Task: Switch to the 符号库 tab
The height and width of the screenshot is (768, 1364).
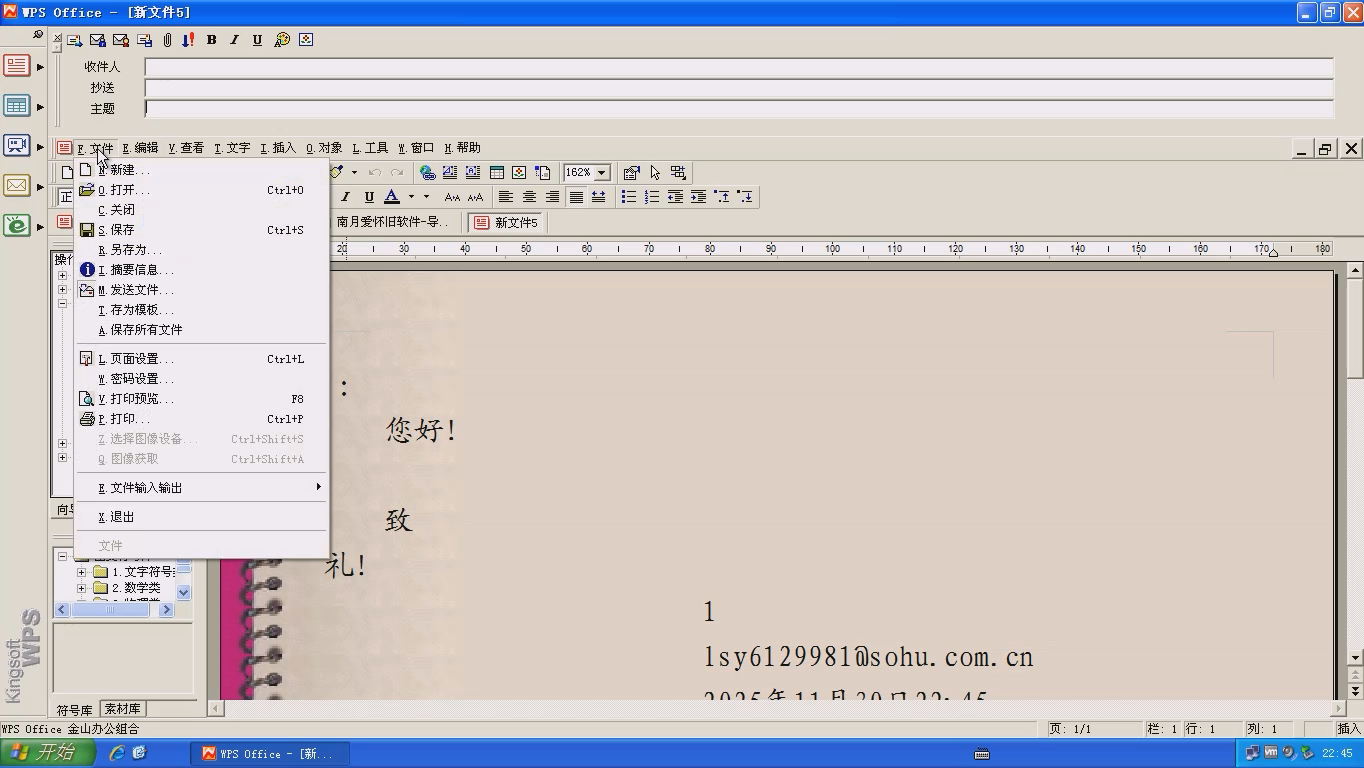Action: [74, 710]
